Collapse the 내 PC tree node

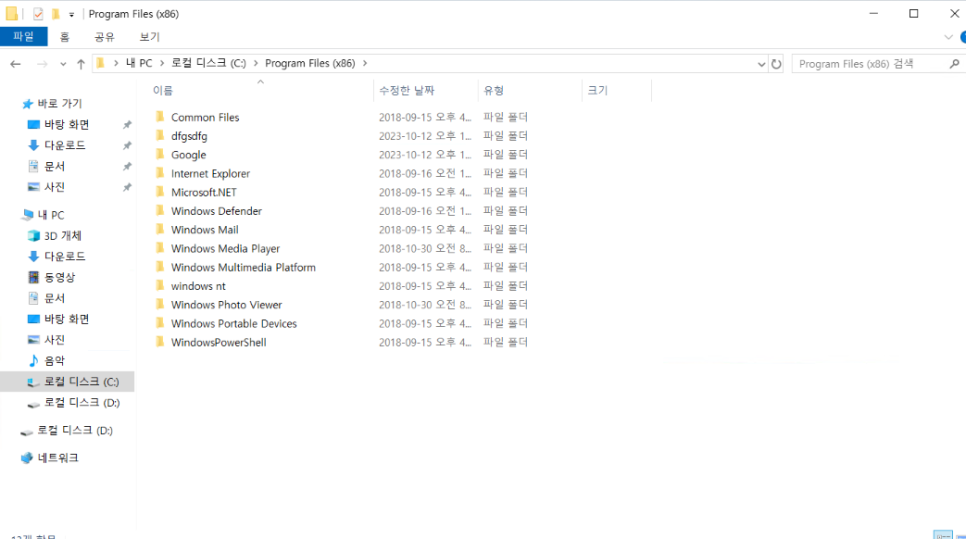pos(11,215)
